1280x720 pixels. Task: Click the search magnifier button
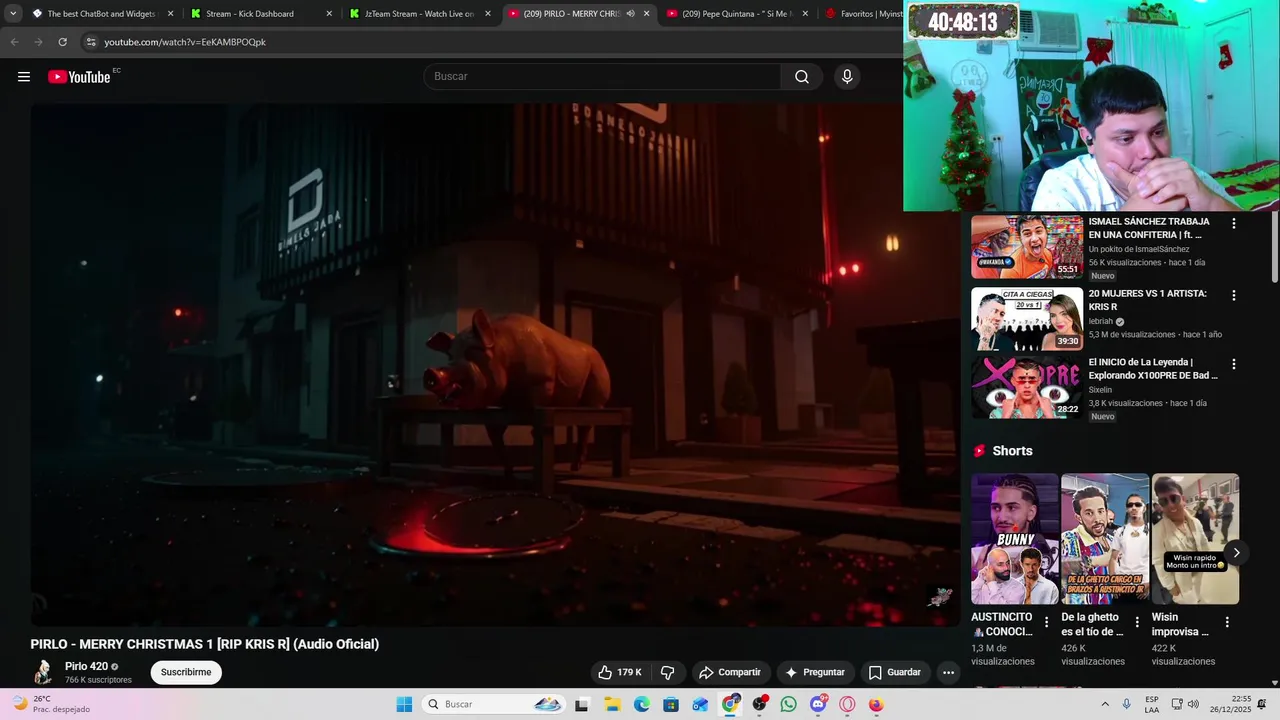[x=802, y=77]
